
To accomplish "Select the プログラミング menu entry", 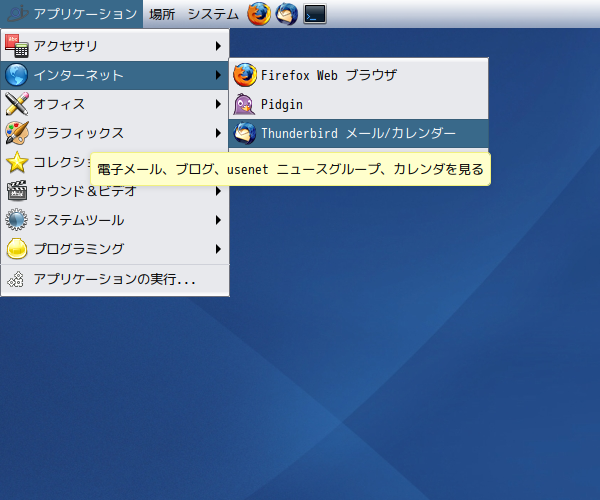I will 115,249.
